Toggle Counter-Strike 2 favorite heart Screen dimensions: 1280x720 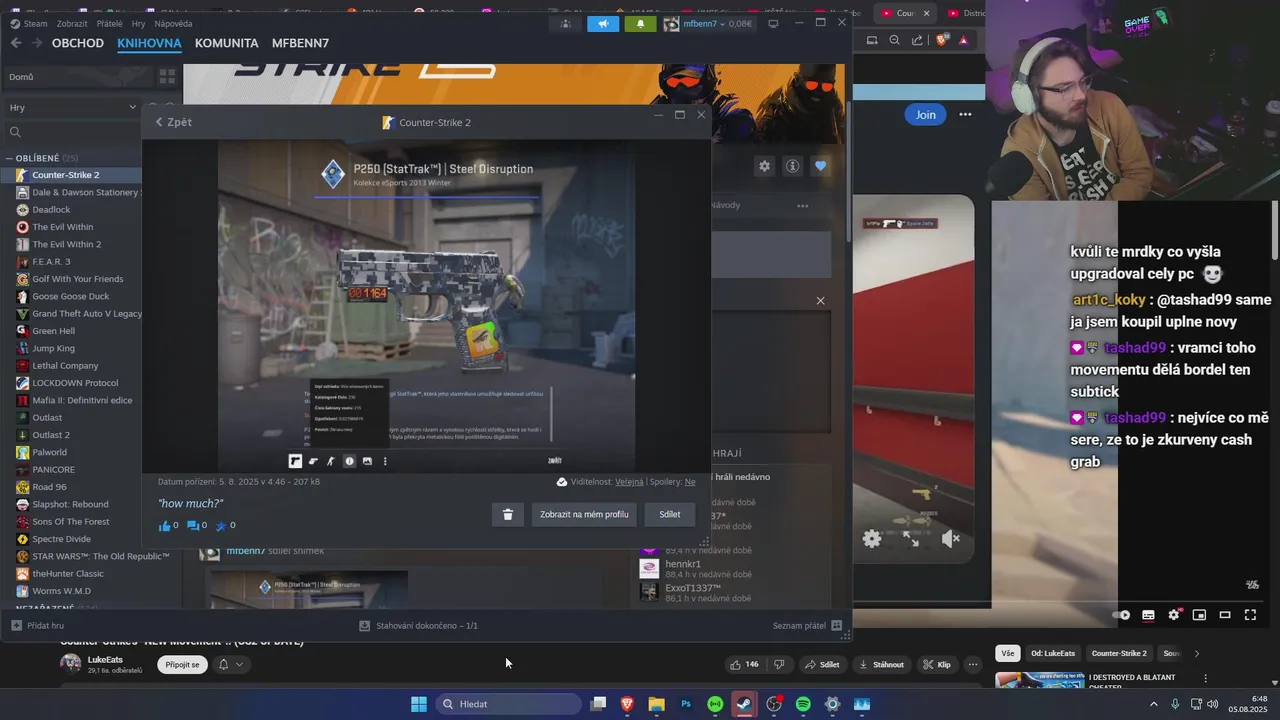821,166
